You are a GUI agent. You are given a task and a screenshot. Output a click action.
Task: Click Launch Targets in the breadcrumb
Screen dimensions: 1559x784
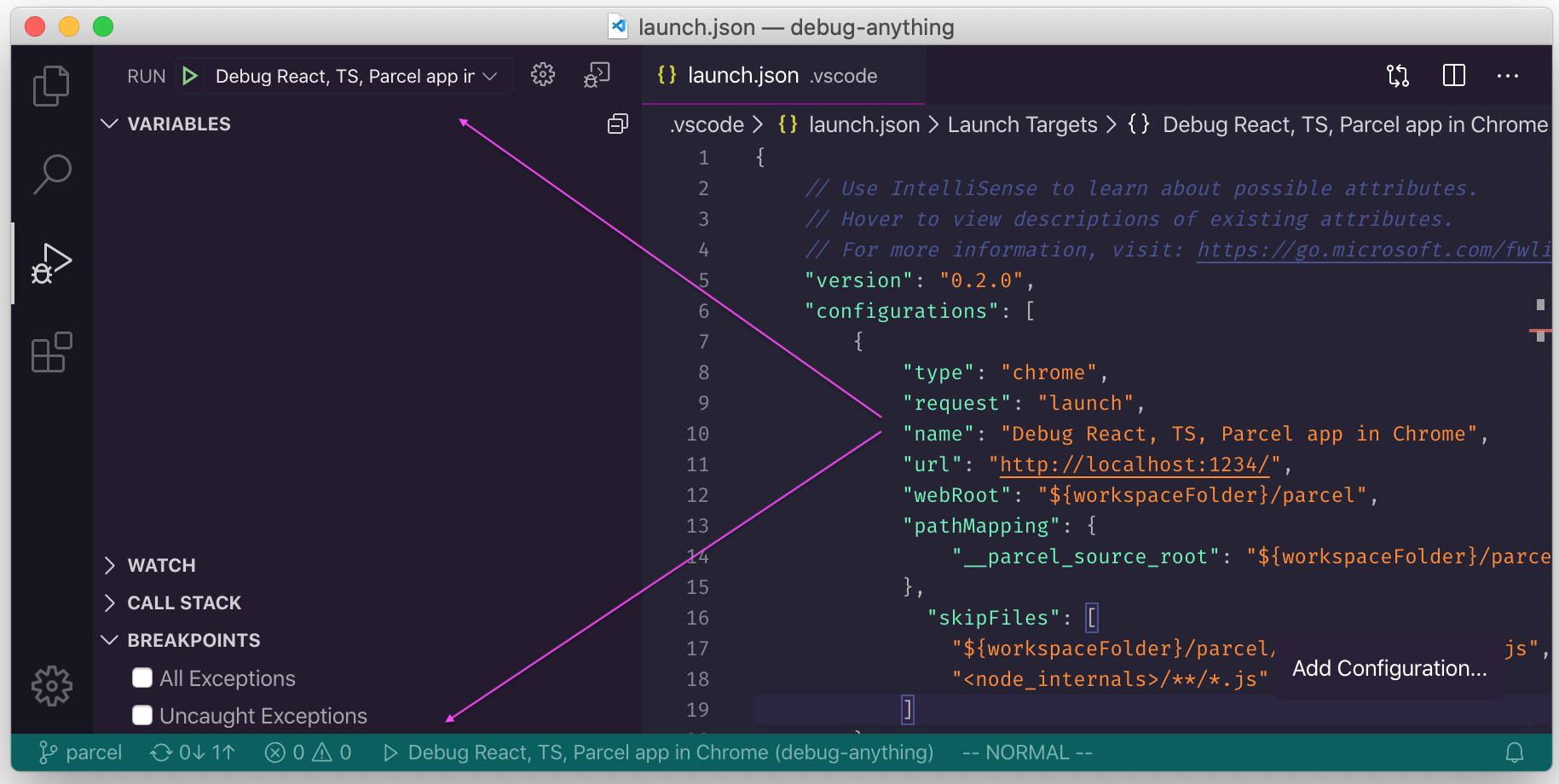tap(1022, 124)
